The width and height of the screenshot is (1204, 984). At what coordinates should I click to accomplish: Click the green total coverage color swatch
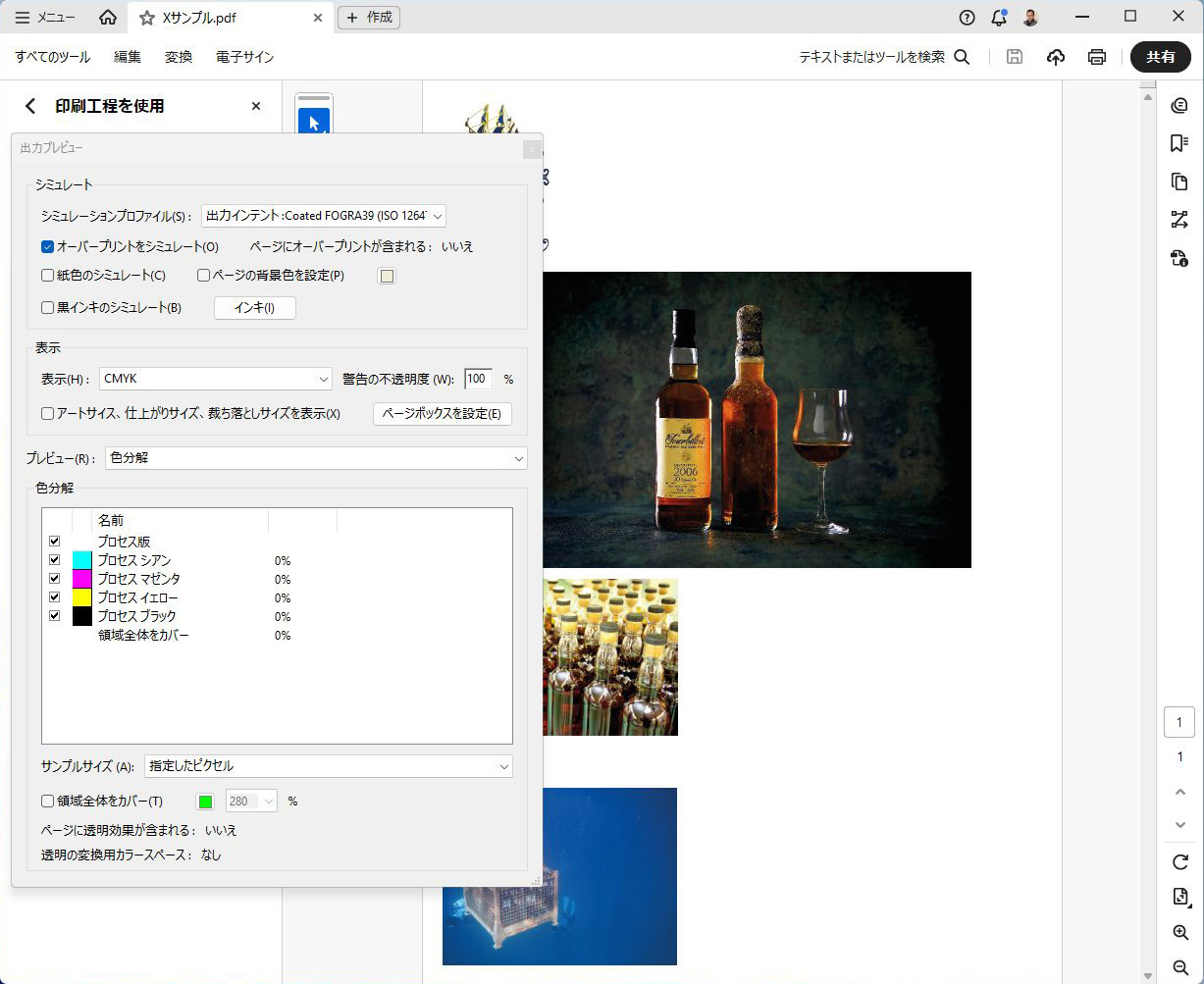[205, 802]
